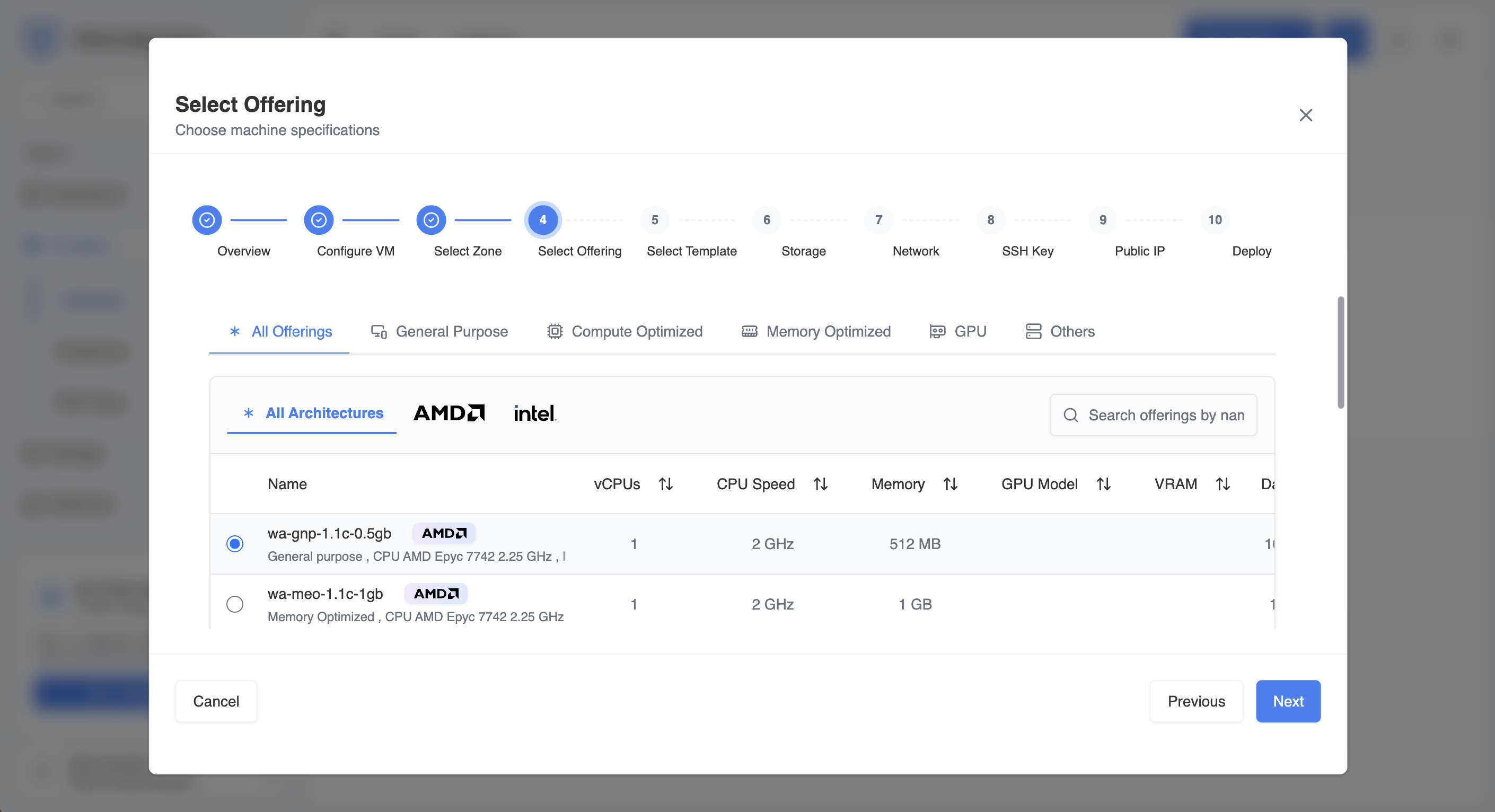
Task: Click the Next button
Action: [1288, 701]
